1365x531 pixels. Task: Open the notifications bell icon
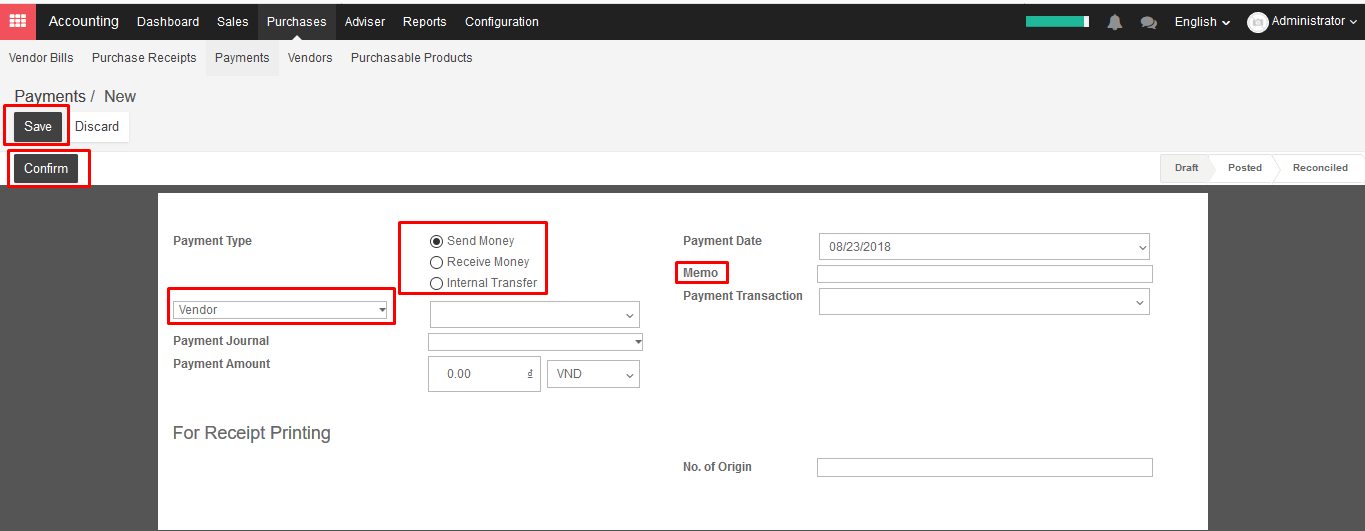(1115, 22)
